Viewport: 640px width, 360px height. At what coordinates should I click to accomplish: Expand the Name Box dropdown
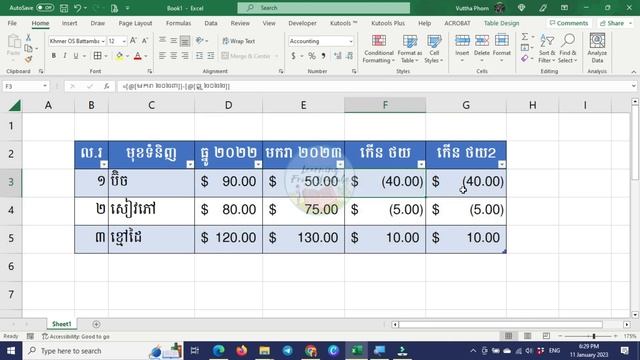pyautogui.click(x=44, y=86)
